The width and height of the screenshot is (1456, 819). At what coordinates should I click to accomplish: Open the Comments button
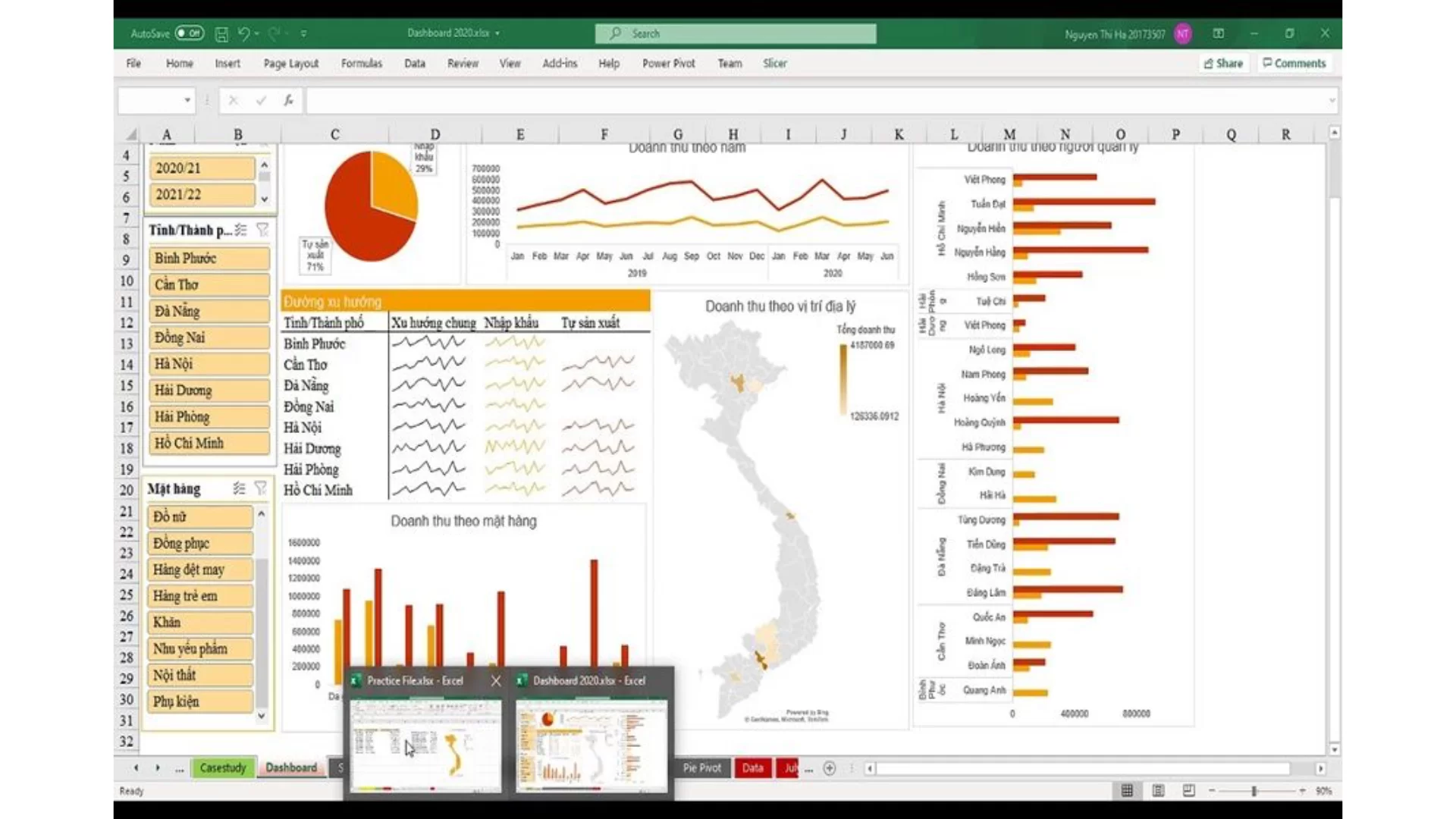pos(1294,64)
